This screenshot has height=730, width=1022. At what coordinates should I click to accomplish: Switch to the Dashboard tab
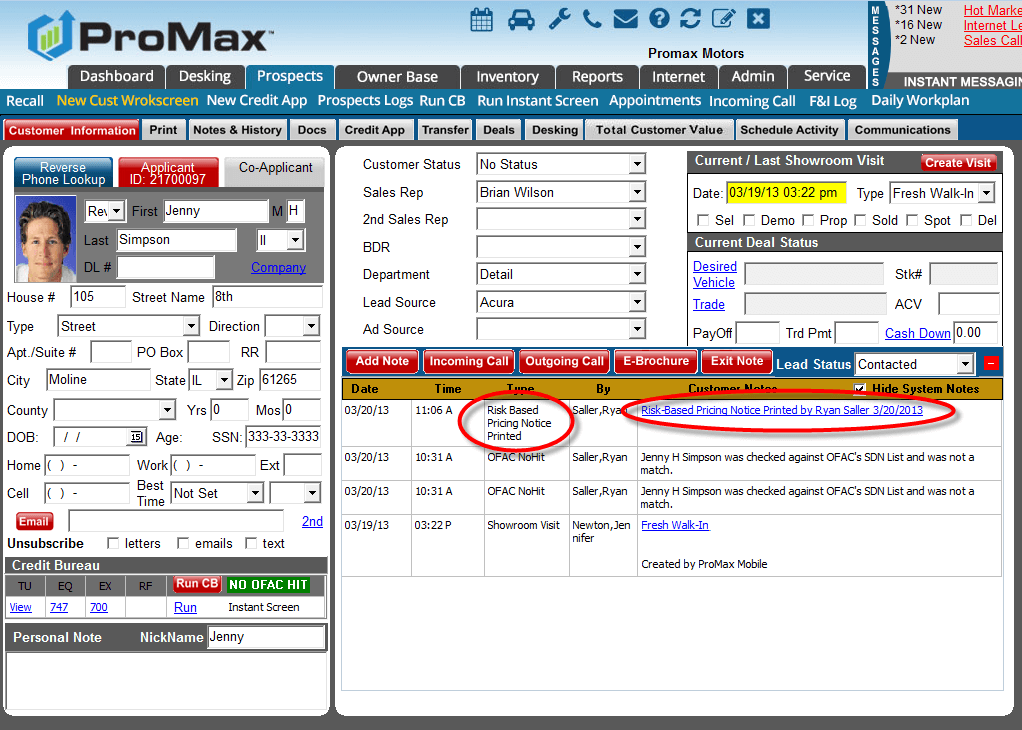(x=116, y=76)
